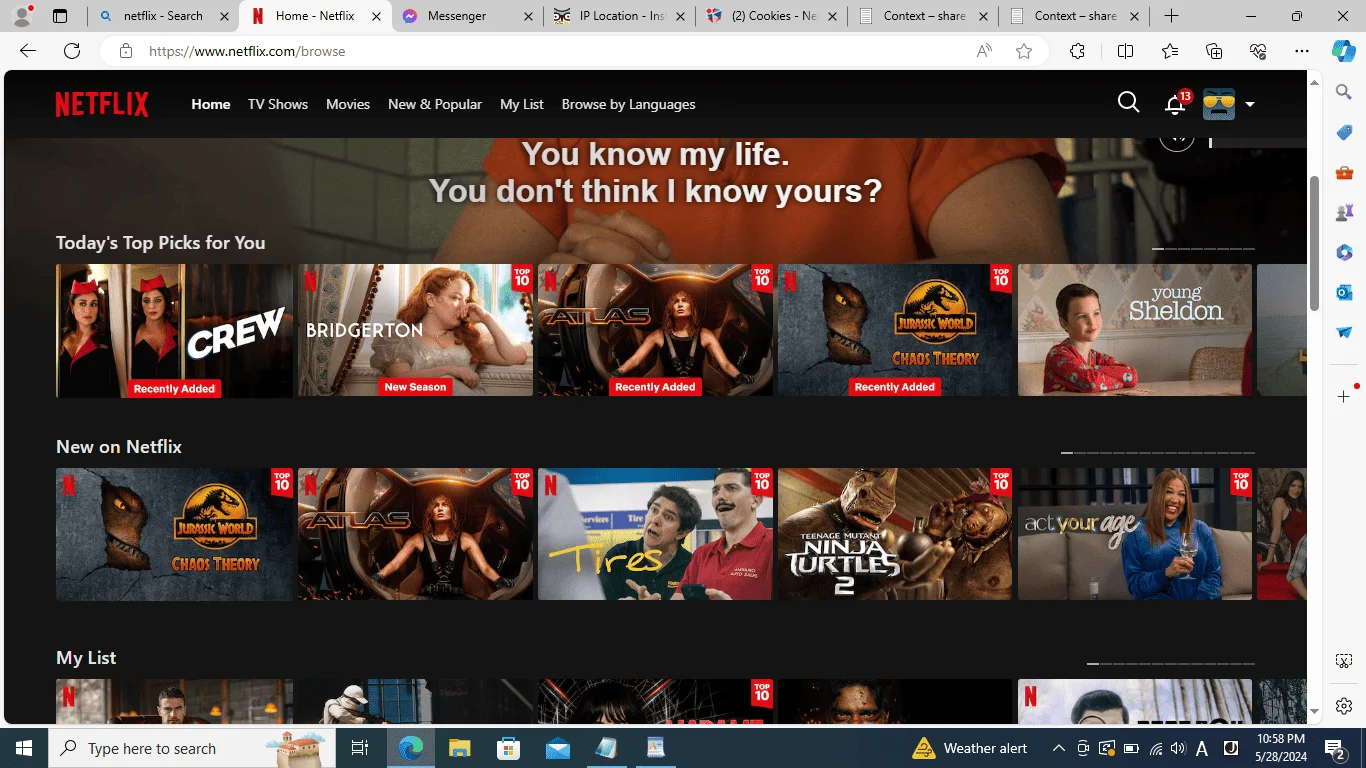Open the Collections icon
Screen dimensions: 1366x768
[x=1214, y=51]
